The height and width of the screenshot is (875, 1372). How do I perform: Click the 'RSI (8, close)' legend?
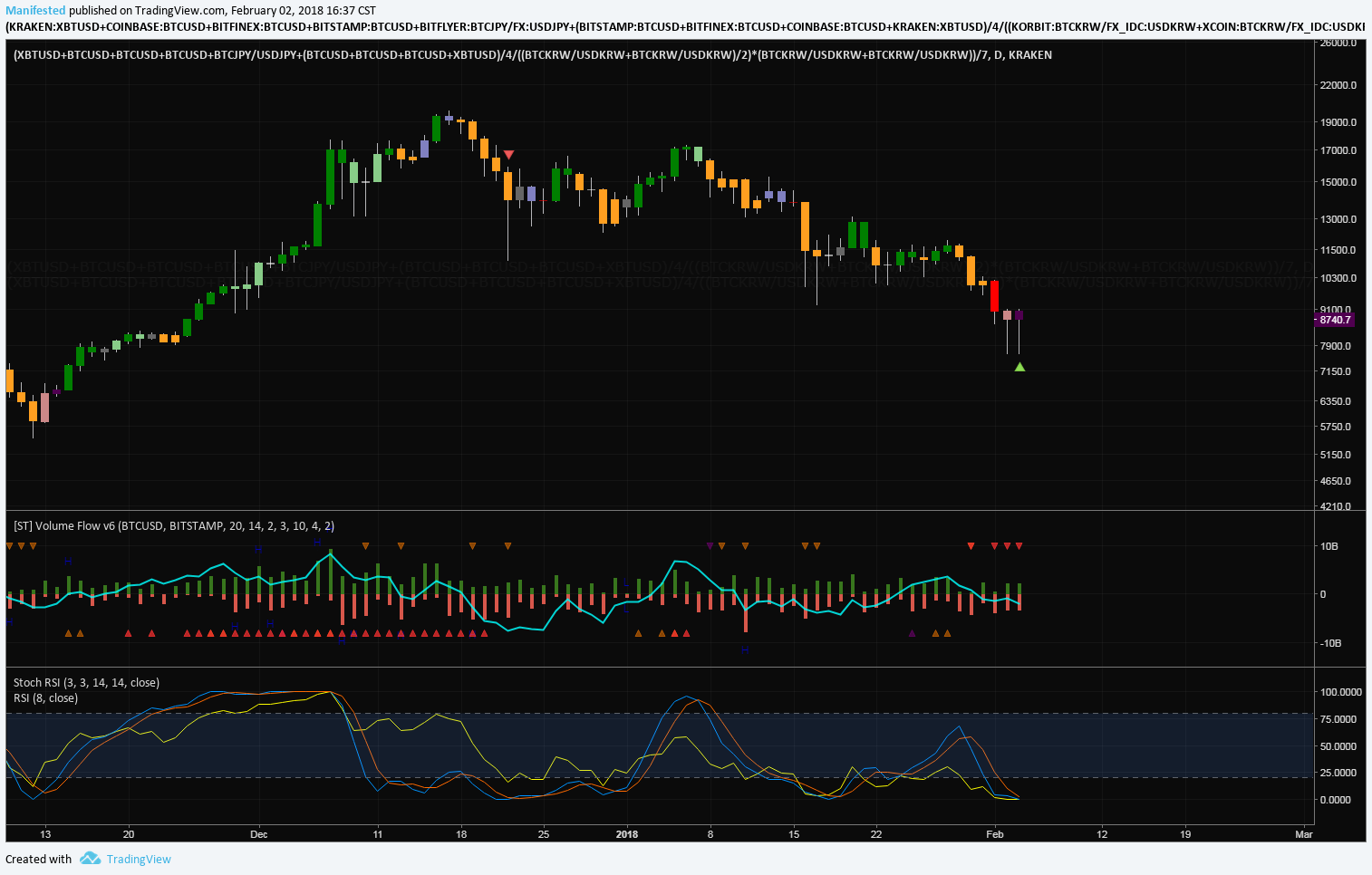point(45,697)
